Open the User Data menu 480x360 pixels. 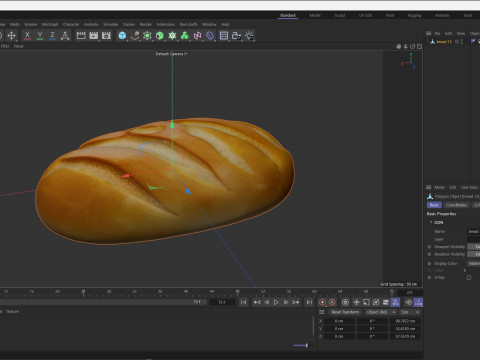coord(469,187)
